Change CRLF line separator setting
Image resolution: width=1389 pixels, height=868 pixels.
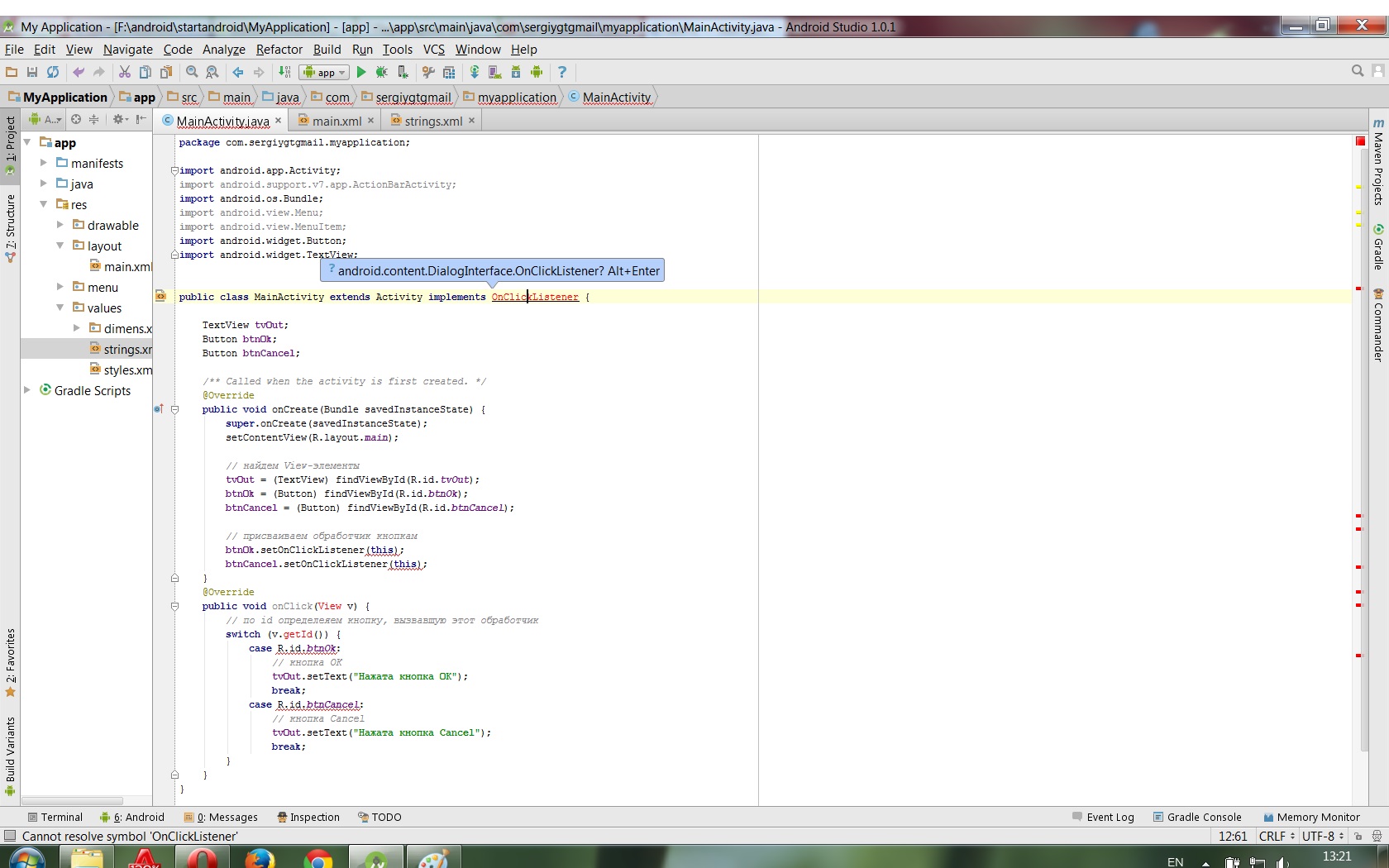click(x=1277, y=836)
